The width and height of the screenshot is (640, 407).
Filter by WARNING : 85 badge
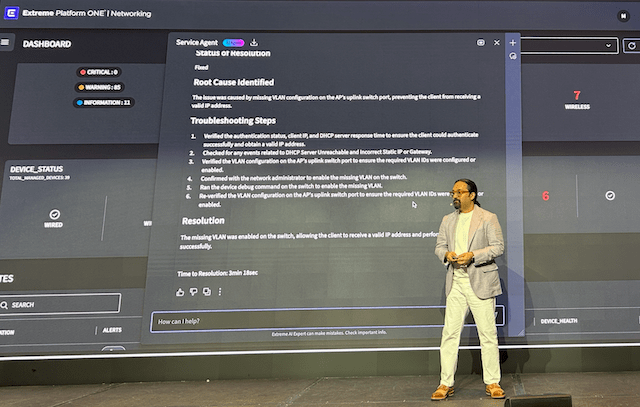pos(100,87)
